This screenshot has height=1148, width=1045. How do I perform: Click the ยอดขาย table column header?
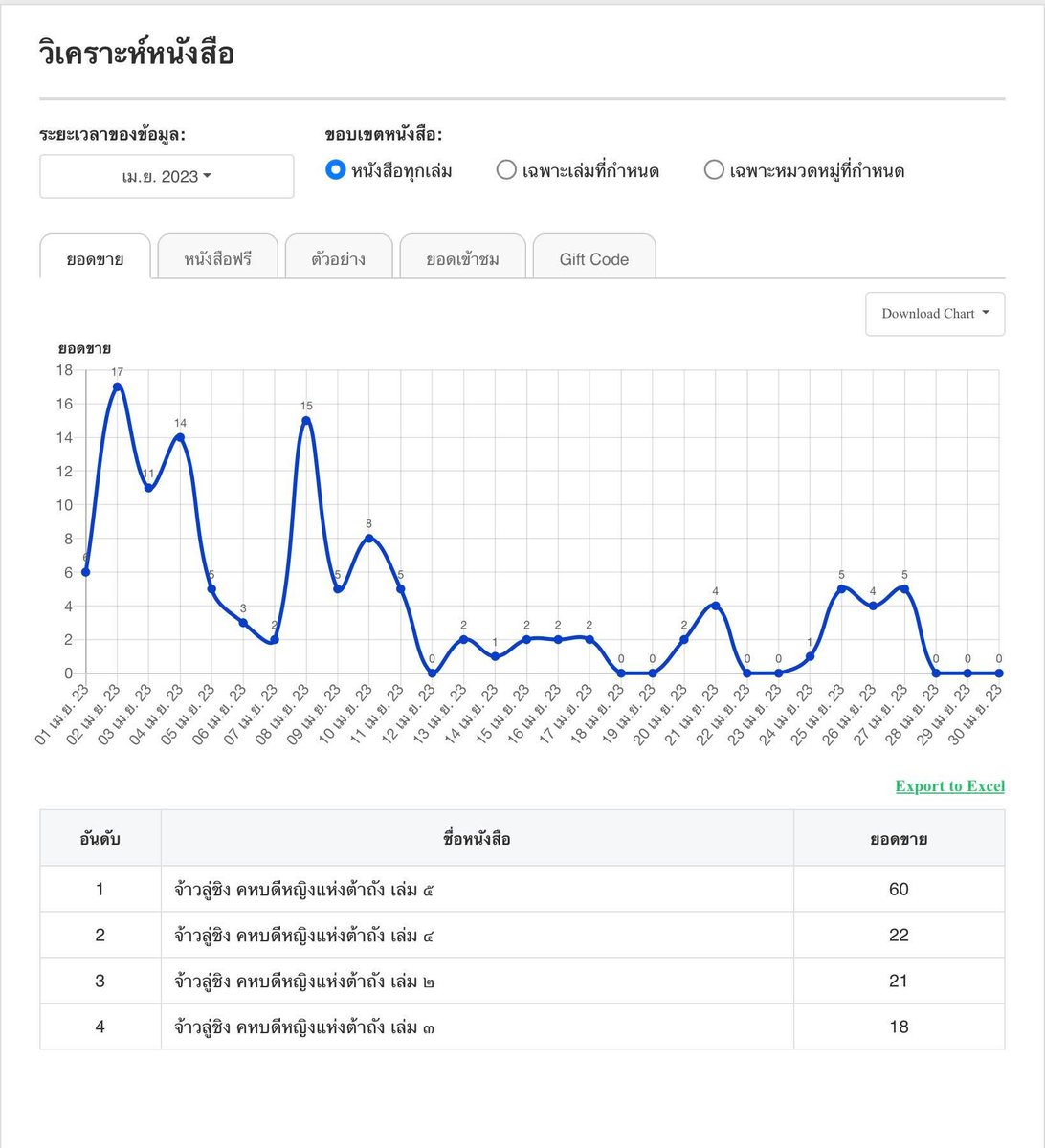899,839
